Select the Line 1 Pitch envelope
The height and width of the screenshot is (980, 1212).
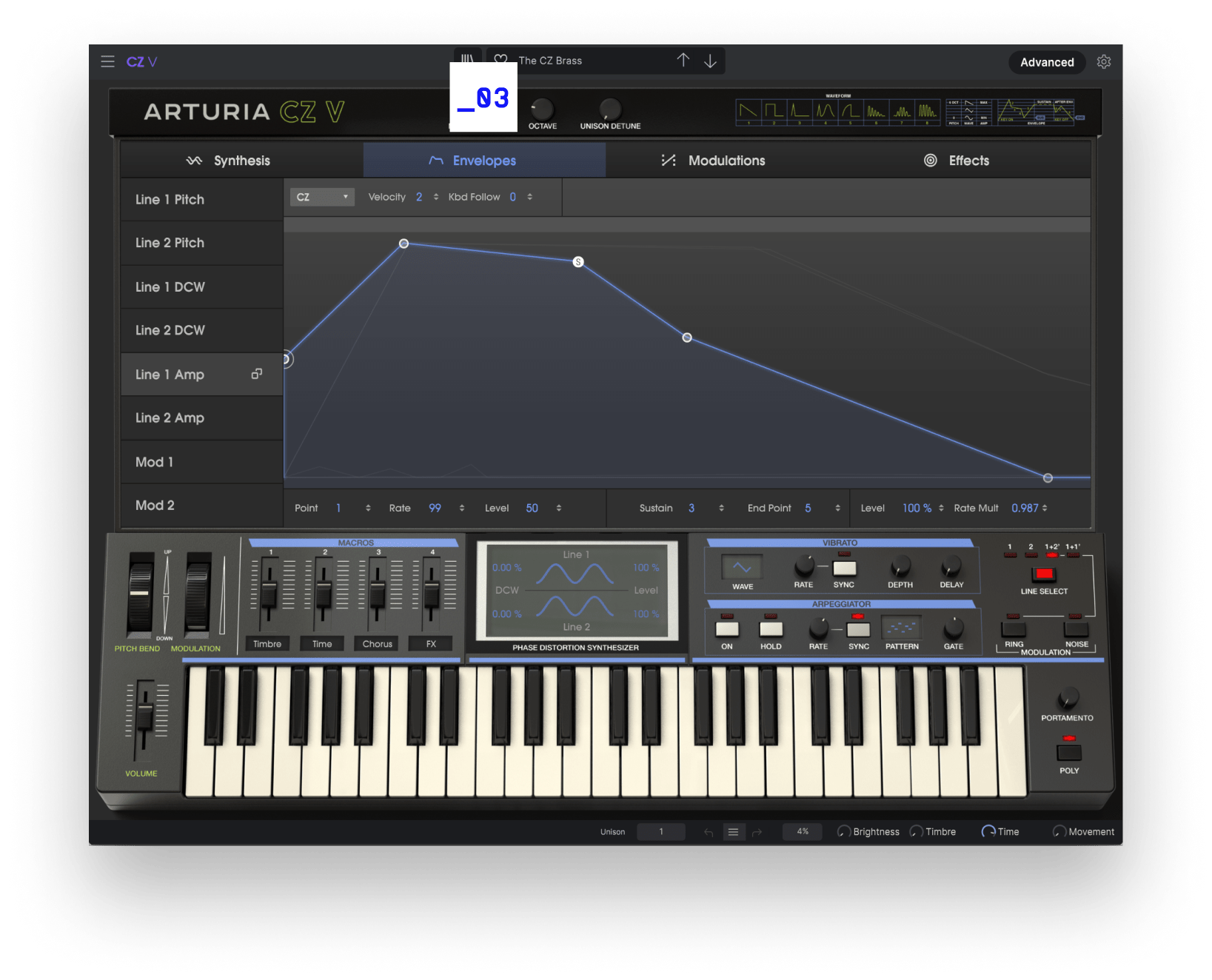201,199
